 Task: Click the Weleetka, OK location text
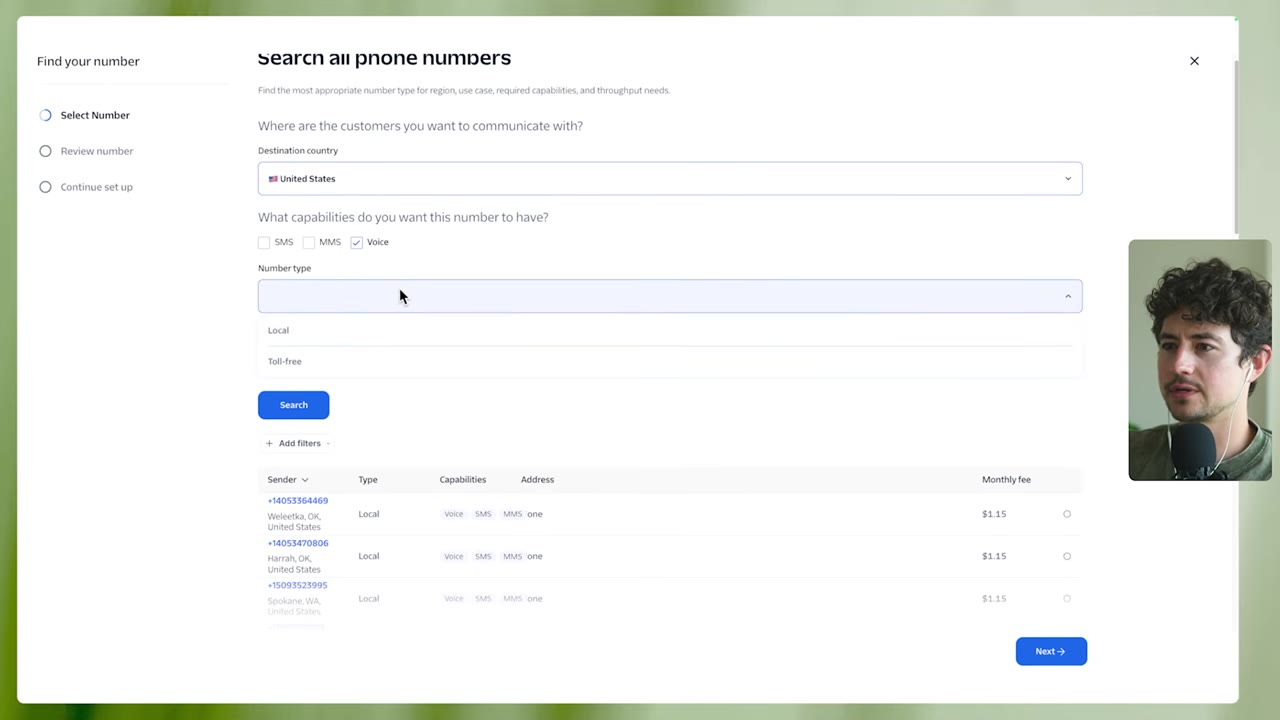point(294,521)
